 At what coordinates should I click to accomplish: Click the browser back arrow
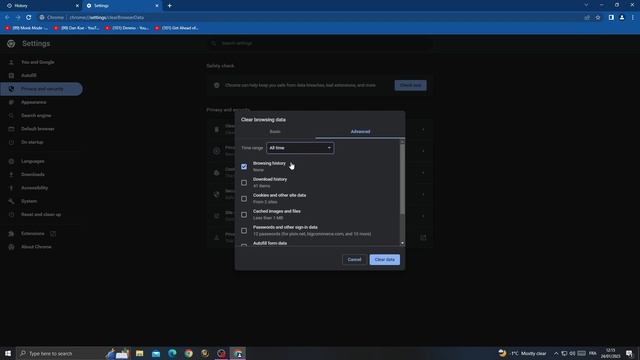[x=7, y=18]
